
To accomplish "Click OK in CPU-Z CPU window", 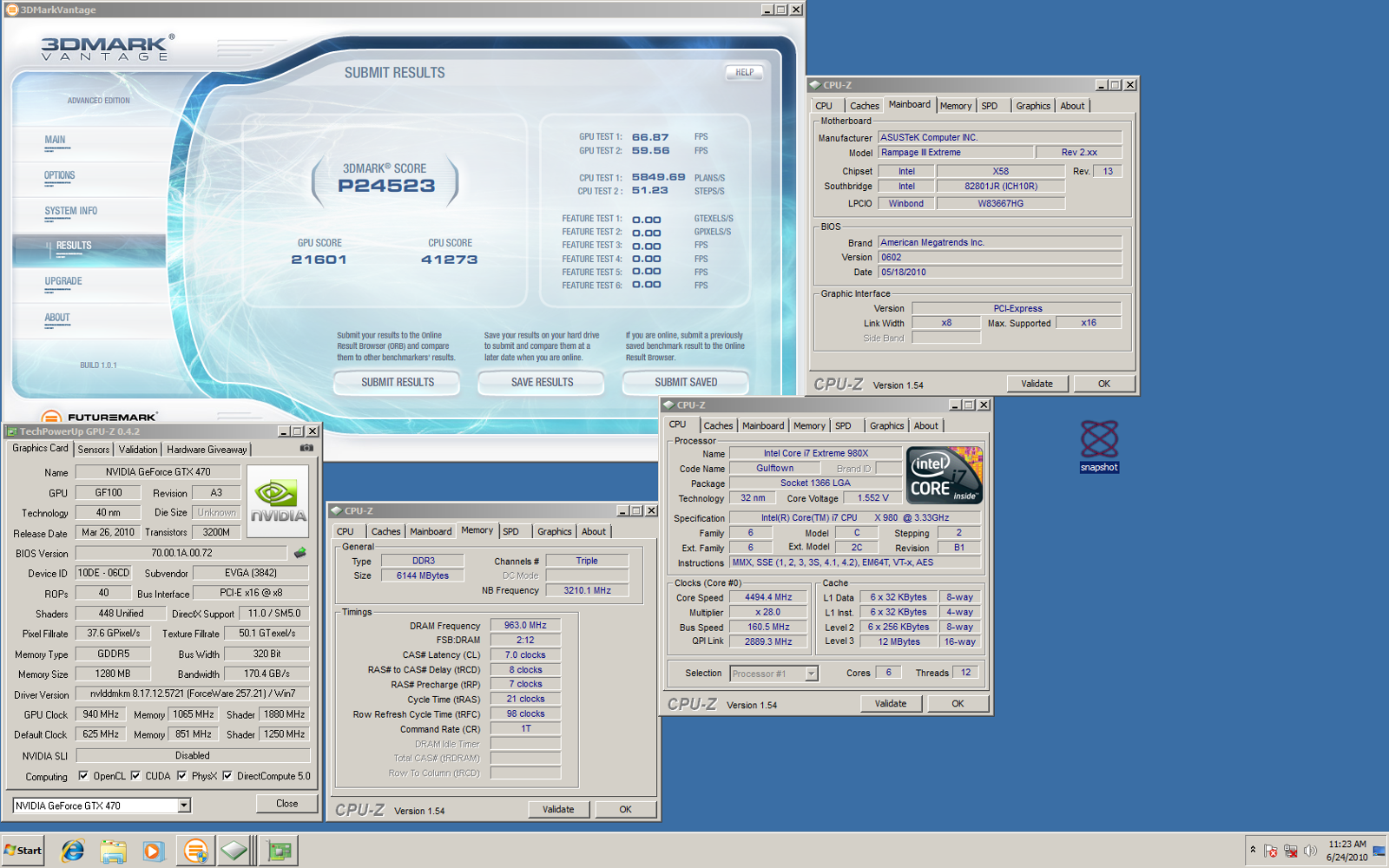I will tap(958, 704).
